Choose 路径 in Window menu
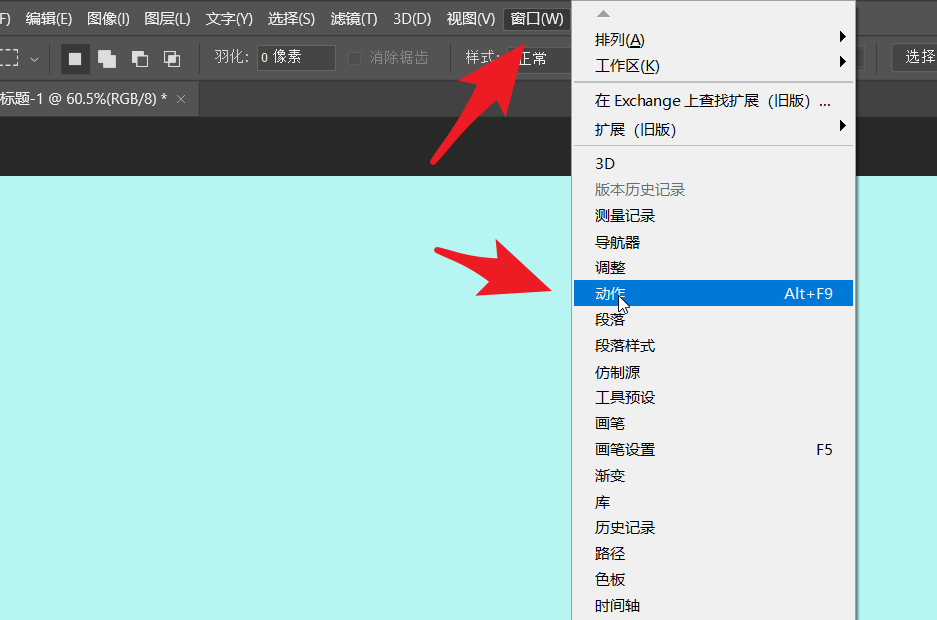The image size is (937, 620). pyautogui.click(x=714, y=554)
